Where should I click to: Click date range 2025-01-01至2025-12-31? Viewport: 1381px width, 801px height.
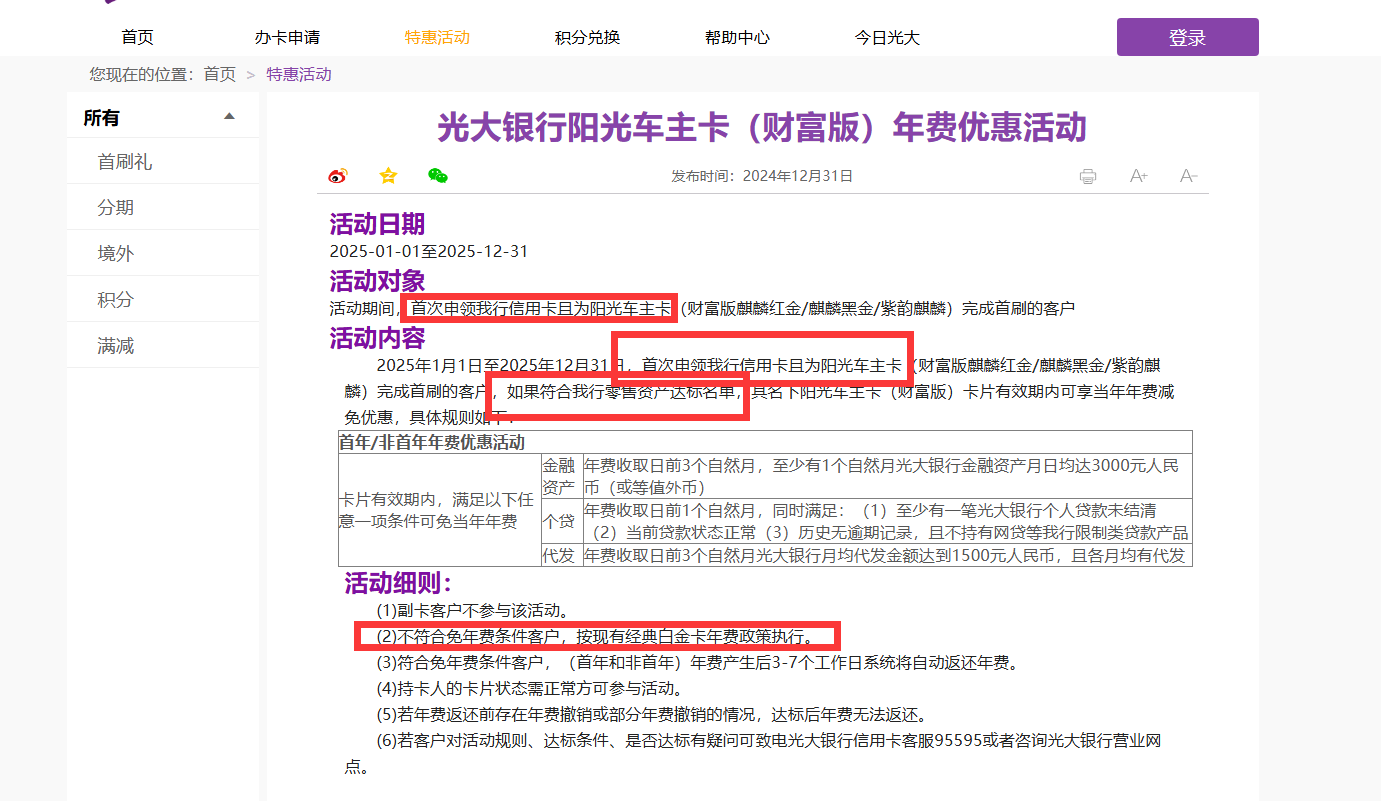point(429,251)
